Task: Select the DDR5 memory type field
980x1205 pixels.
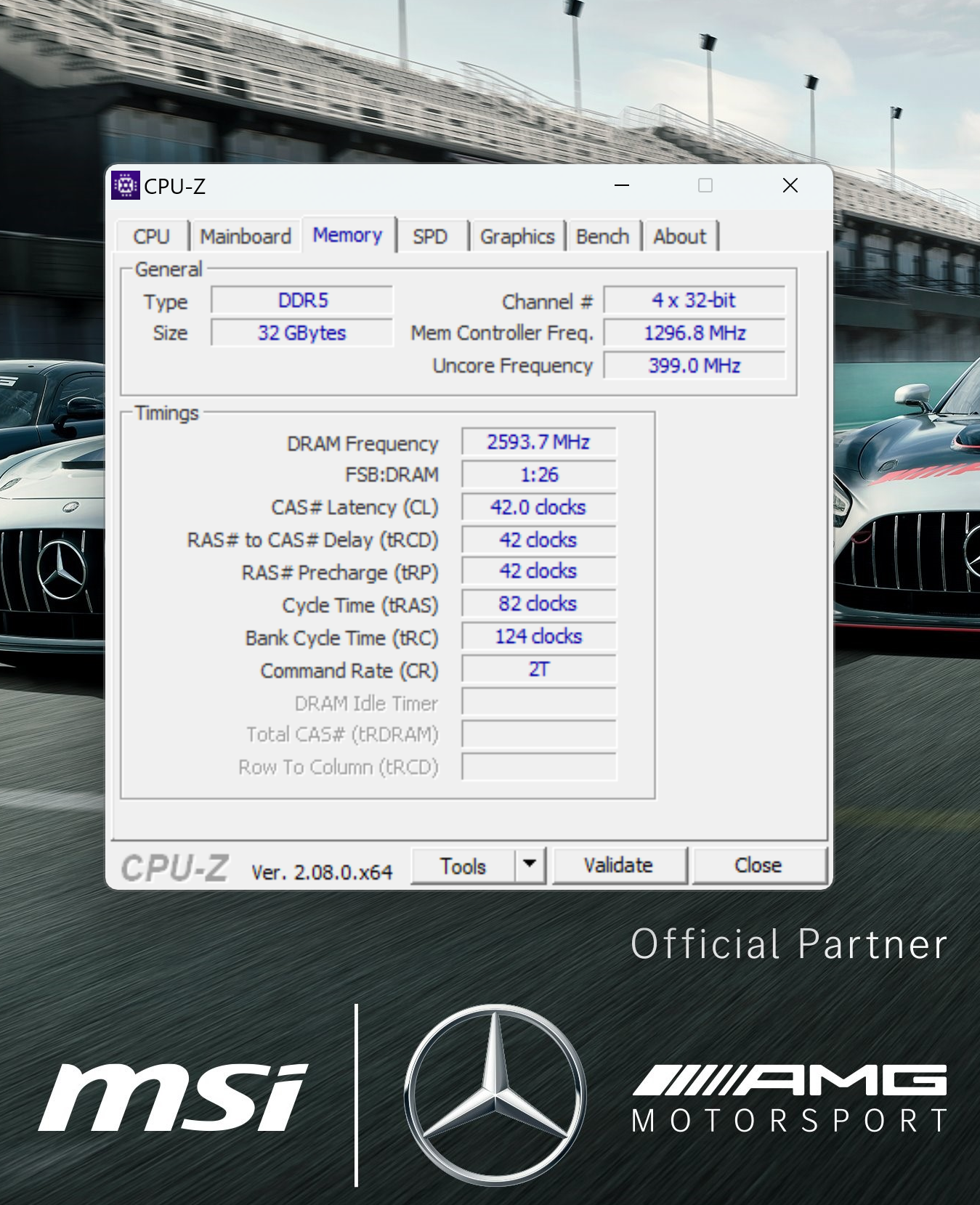Action: pos(302,301)
